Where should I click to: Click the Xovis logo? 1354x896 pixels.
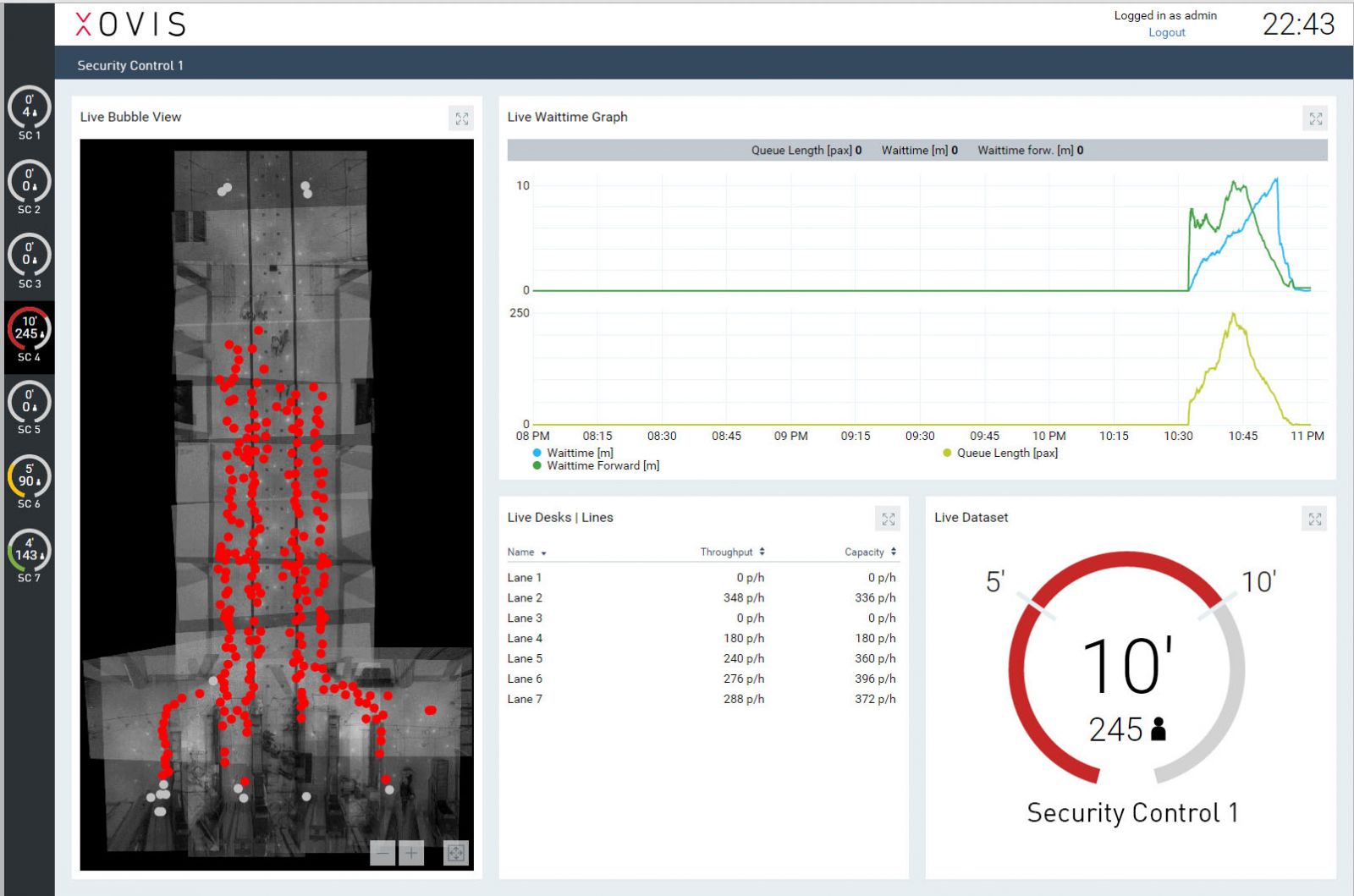(131, 24)
